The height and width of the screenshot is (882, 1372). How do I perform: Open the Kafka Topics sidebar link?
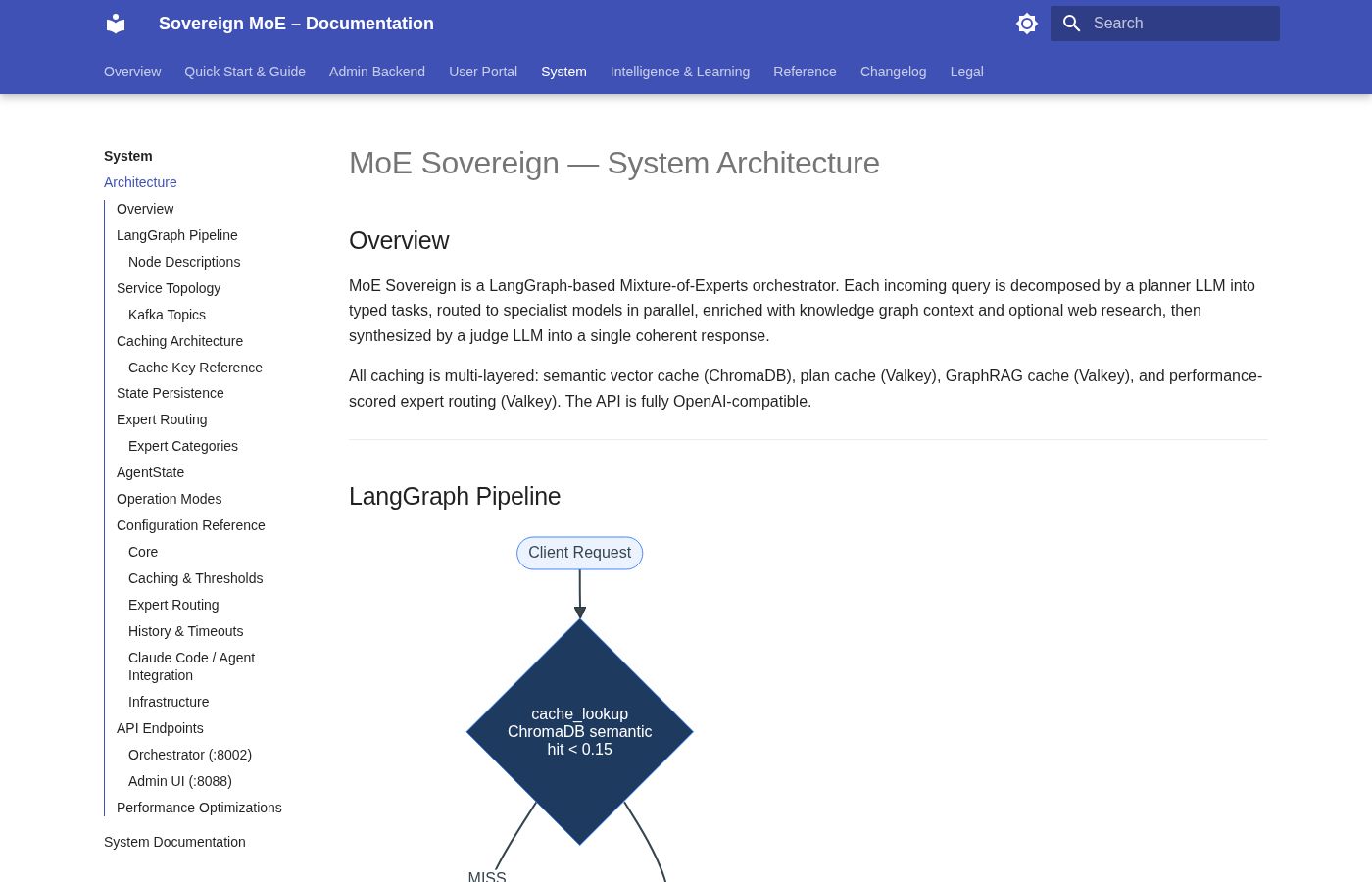click(x=167, y=315)
